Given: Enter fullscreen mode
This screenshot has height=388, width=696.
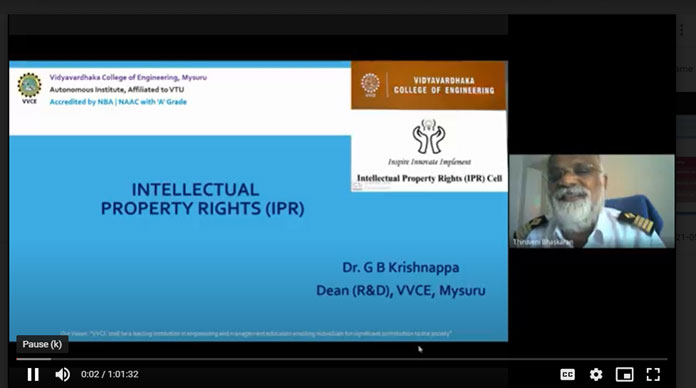Looking at the screenshot, I should tap(653, 374).
